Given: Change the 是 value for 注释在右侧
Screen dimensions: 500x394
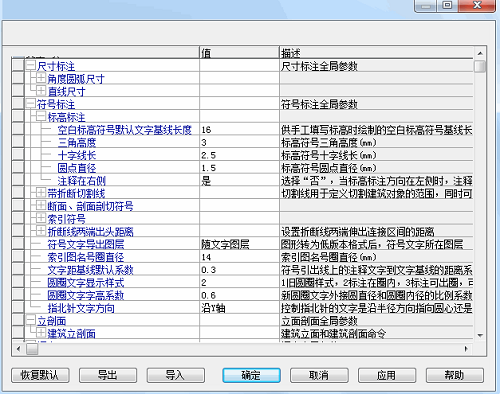Looking at the screenshot, I should pyautogui.click(x=239, y=181).
